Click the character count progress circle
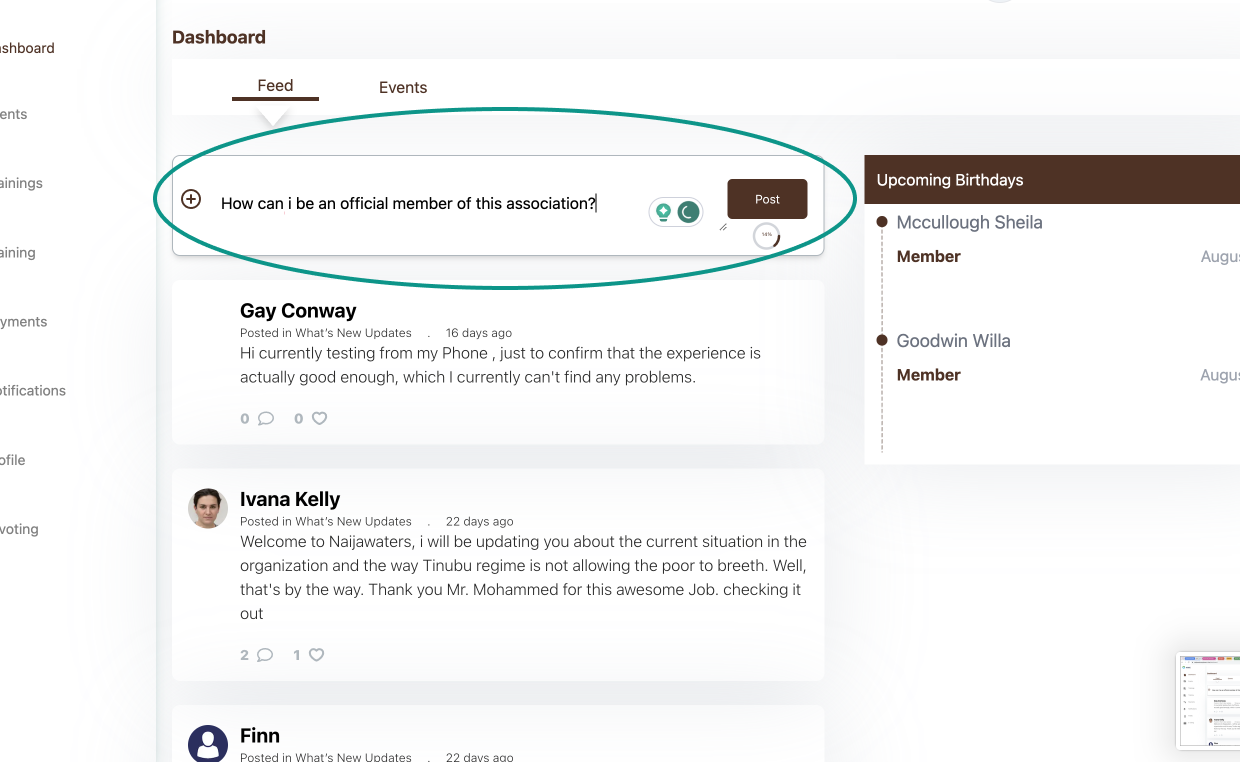 [x=766, y=236]
